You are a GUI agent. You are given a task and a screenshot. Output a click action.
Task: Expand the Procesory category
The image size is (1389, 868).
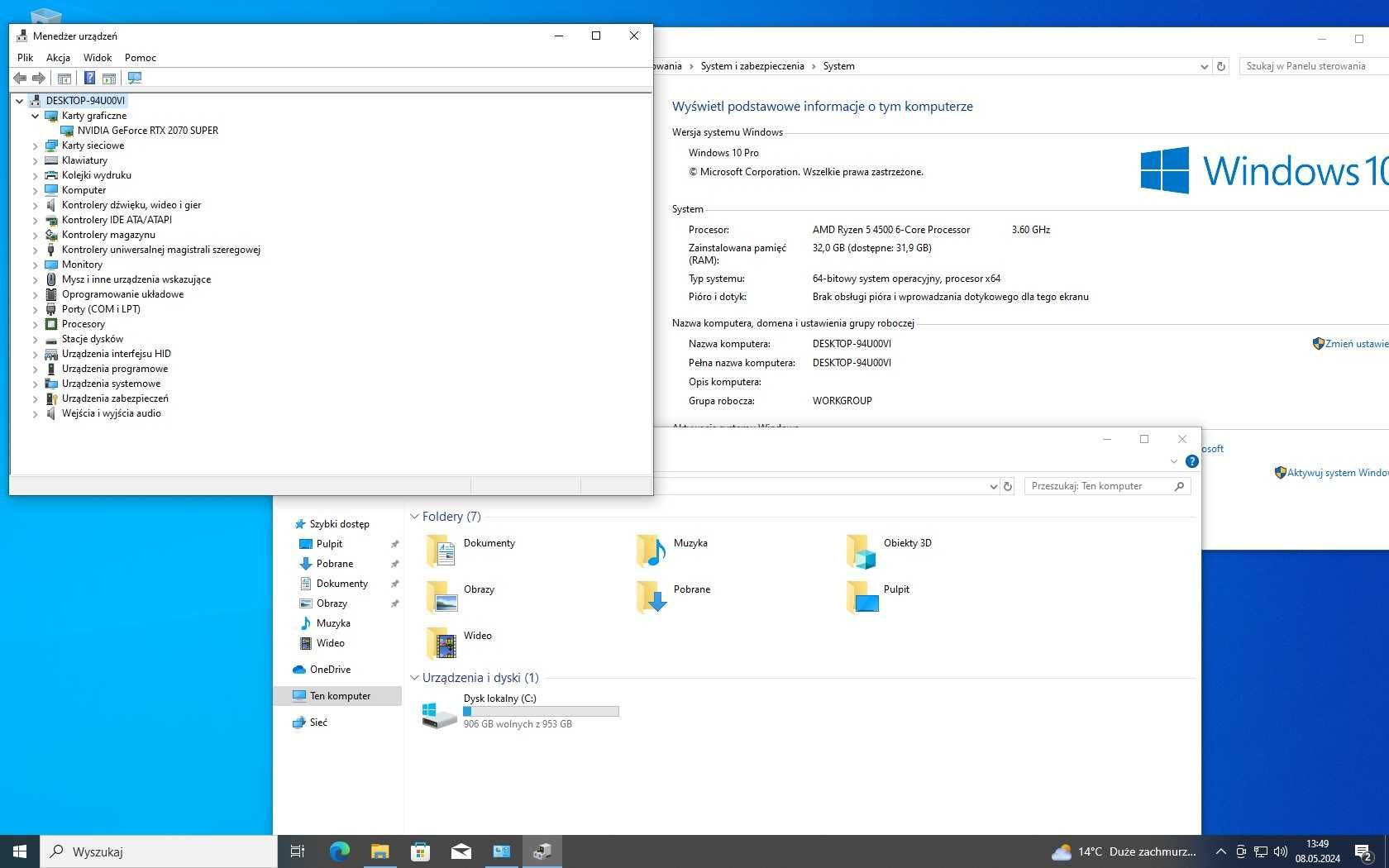tap(35, 324)
